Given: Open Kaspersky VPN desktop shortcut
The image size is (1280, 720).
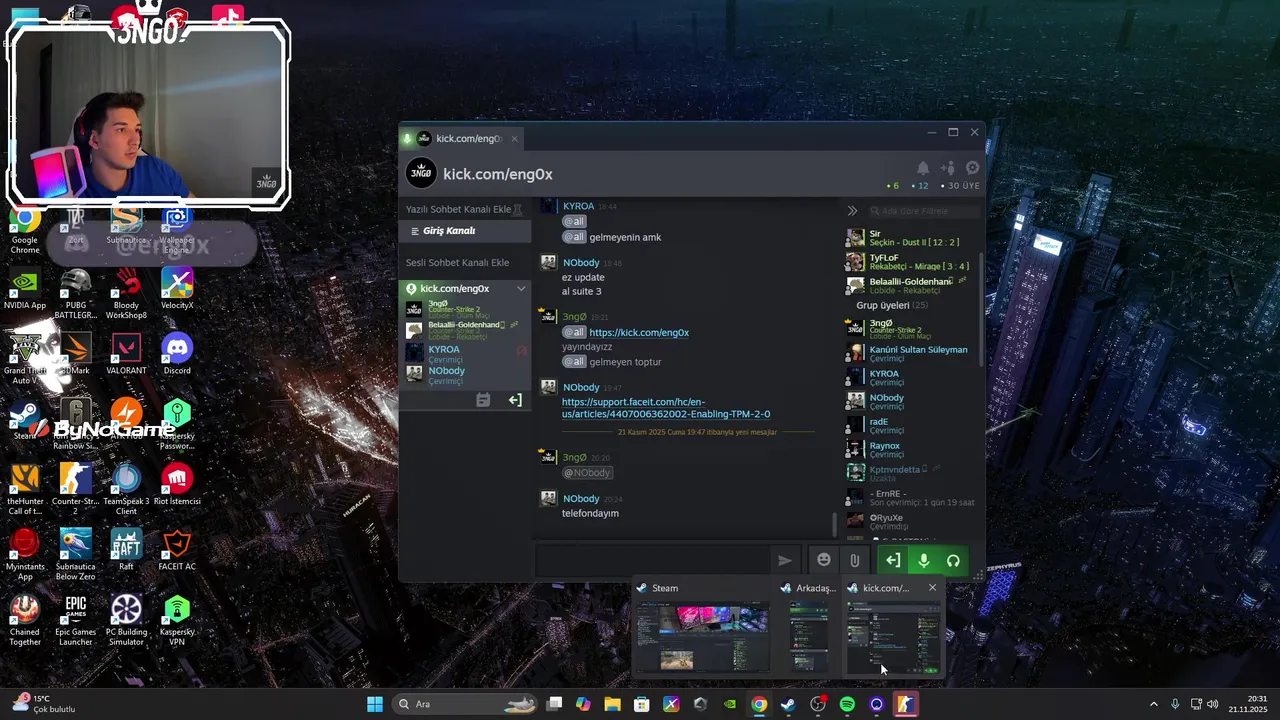Looking at the screenshot, I should click(177, 621).
